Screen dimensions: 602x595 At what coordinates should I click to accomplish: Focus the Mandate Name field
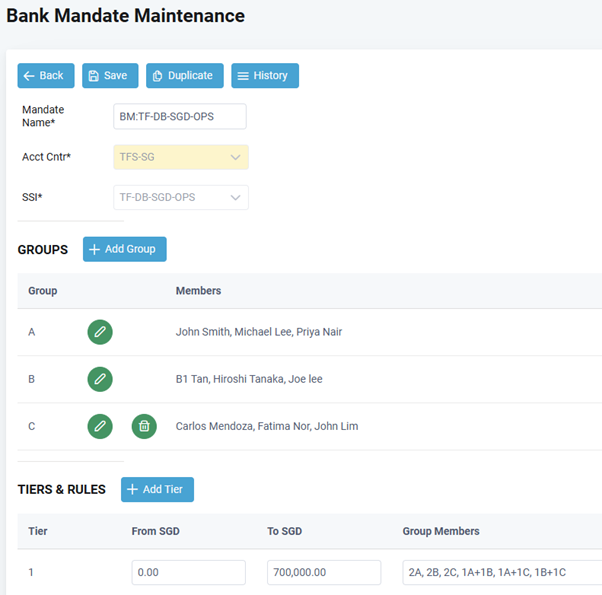click(x=180, y=116)
